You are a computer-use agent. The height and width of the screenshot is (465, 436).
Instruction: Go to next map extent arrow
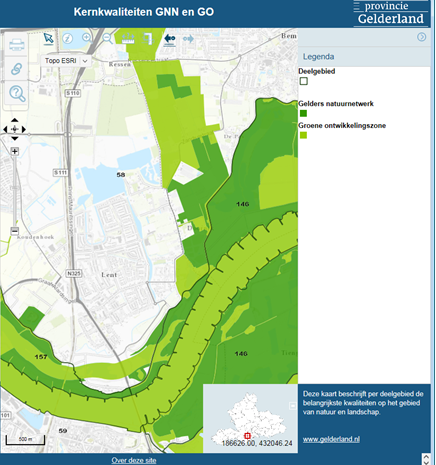(188, 39)
